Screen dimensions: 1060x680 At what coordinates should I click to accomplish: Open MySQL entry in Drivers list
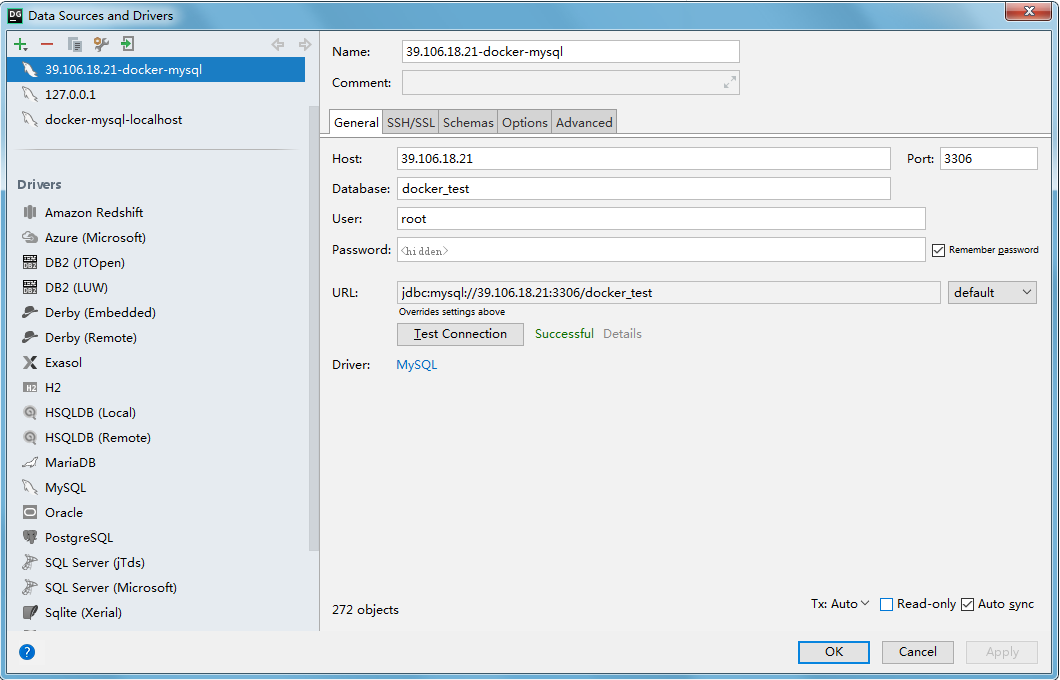point(54,487)
